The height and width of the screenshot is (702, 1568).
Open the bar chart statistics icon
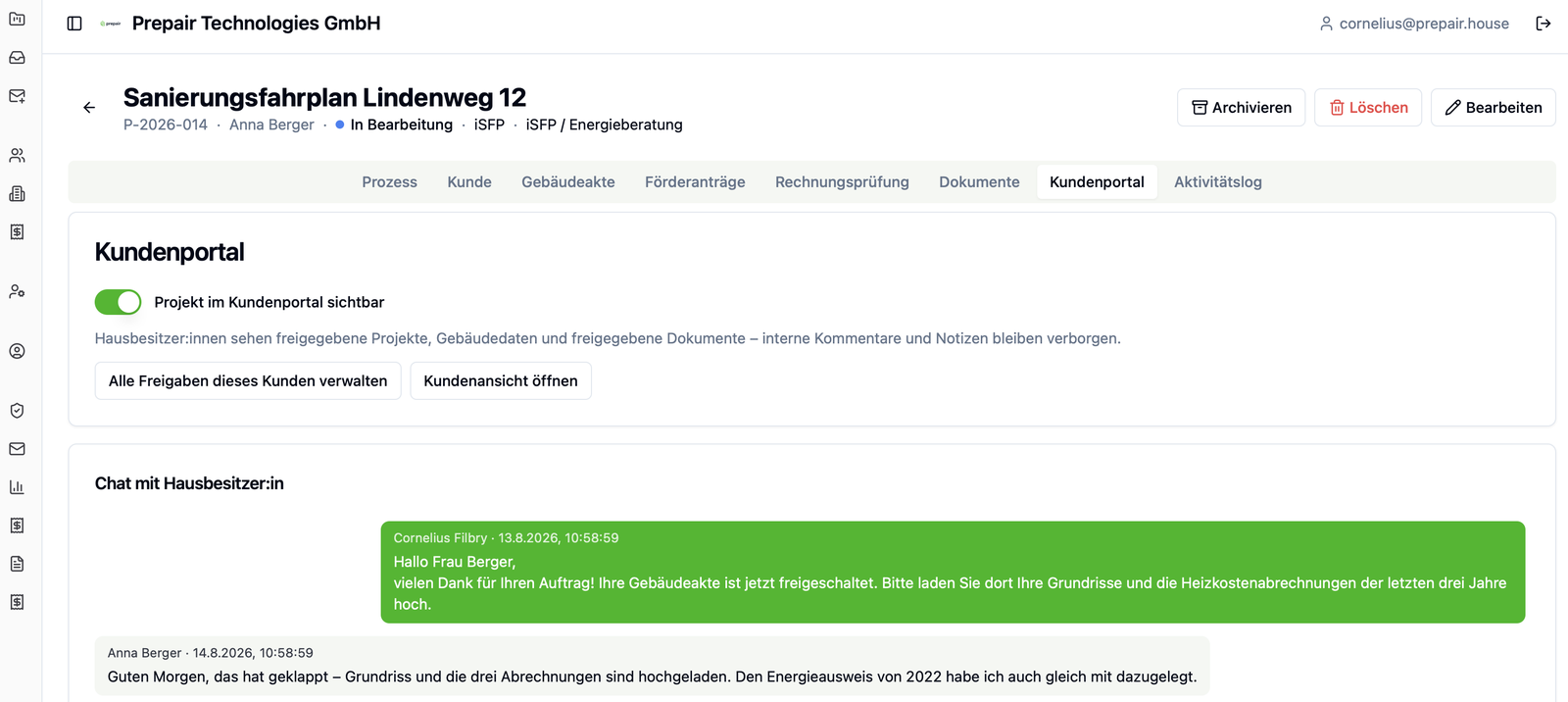(x=17, y=487)
